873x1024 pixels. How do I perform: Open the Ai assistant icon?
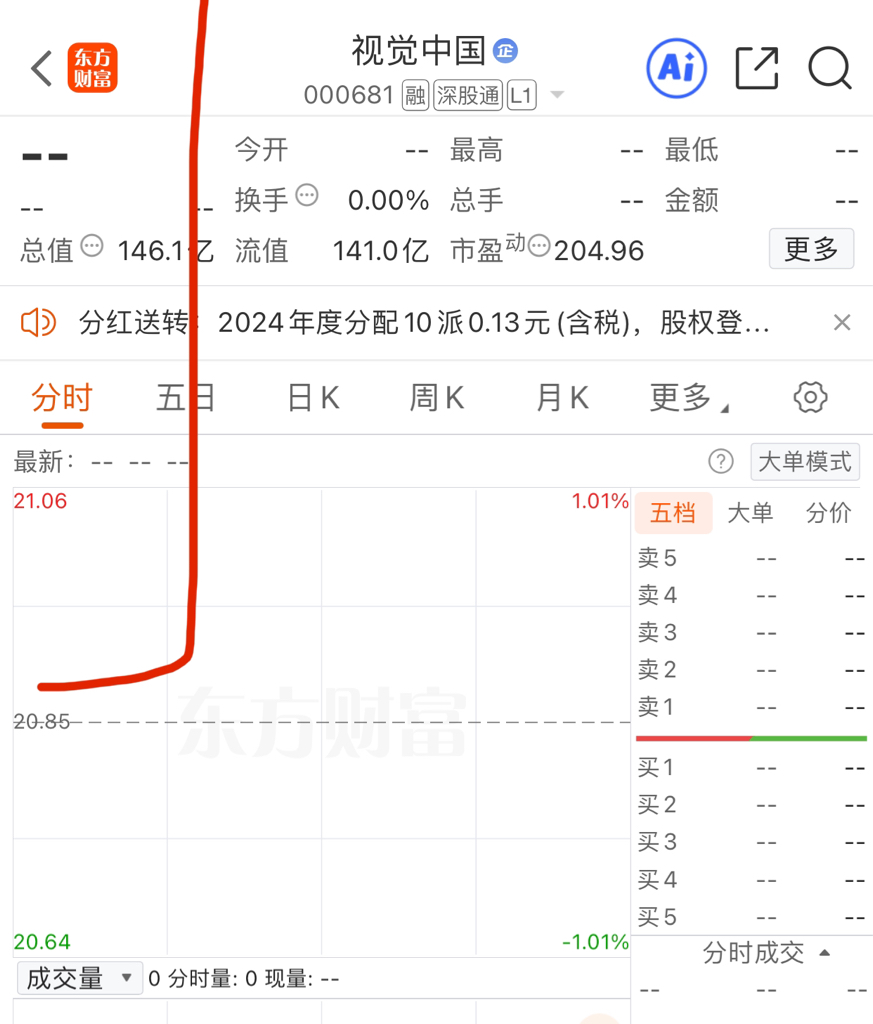(676, 68)
